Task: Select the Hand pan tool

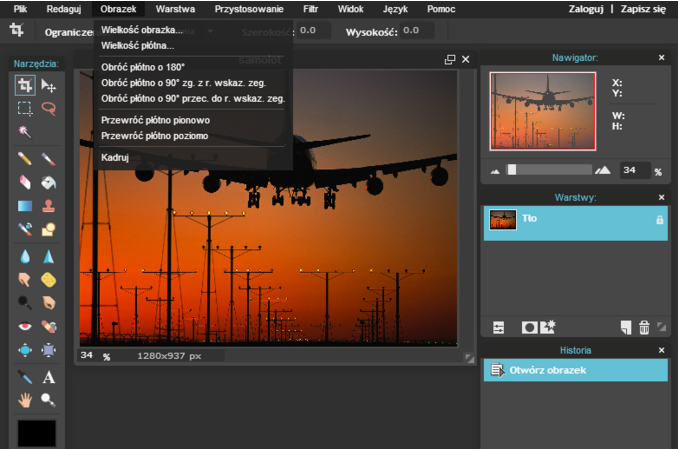Action: (x=25, y=400)
